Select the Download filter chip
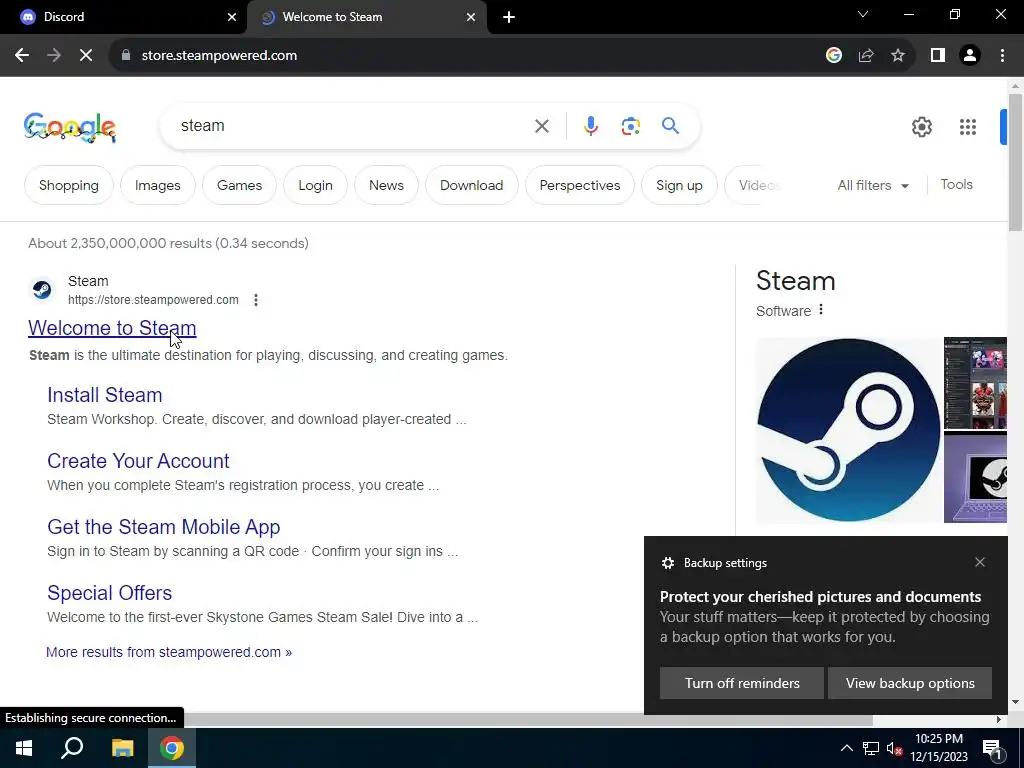 [x=472, y=185]
